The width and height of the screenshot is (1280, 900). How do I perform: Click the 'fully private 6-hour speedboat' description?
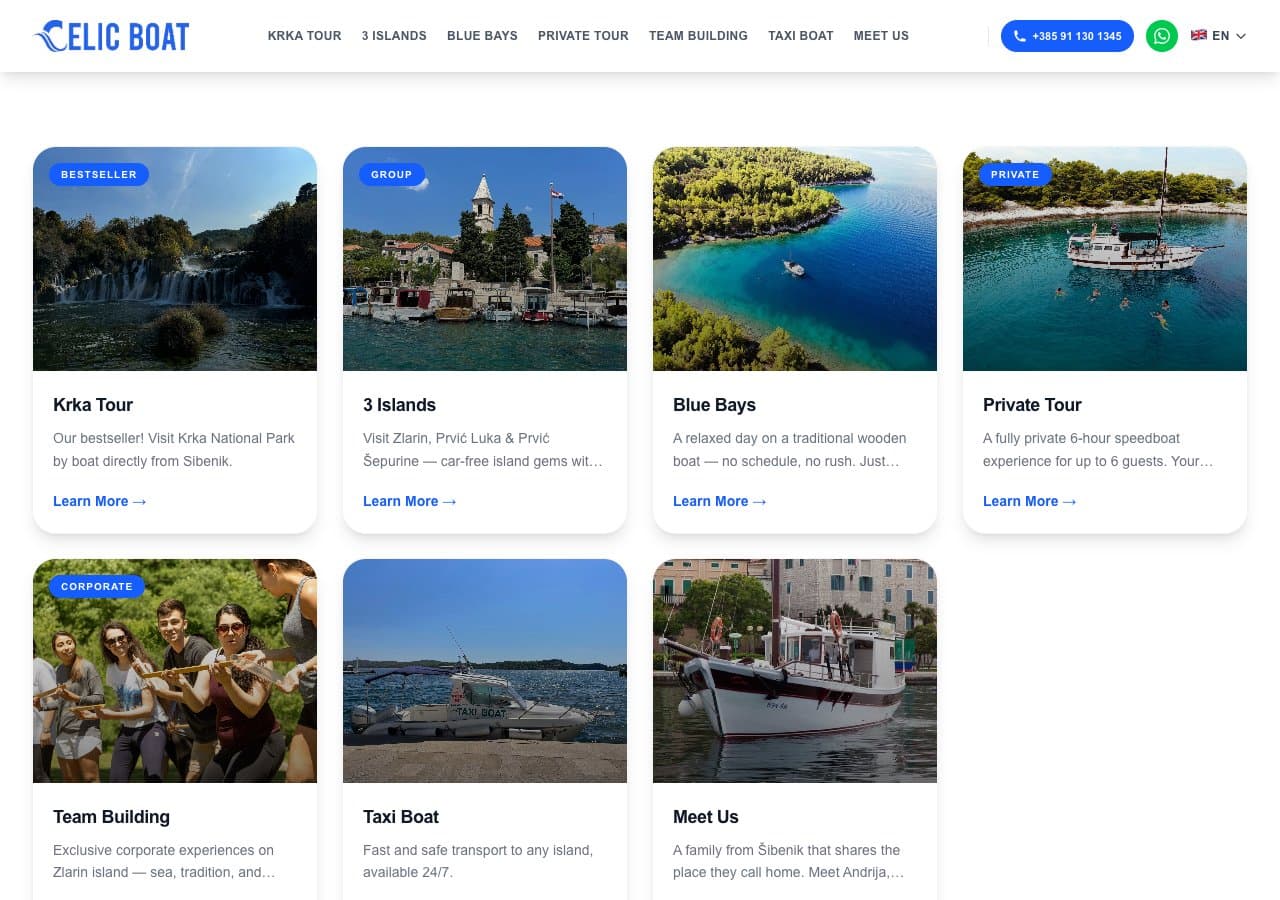point(1098,450)
